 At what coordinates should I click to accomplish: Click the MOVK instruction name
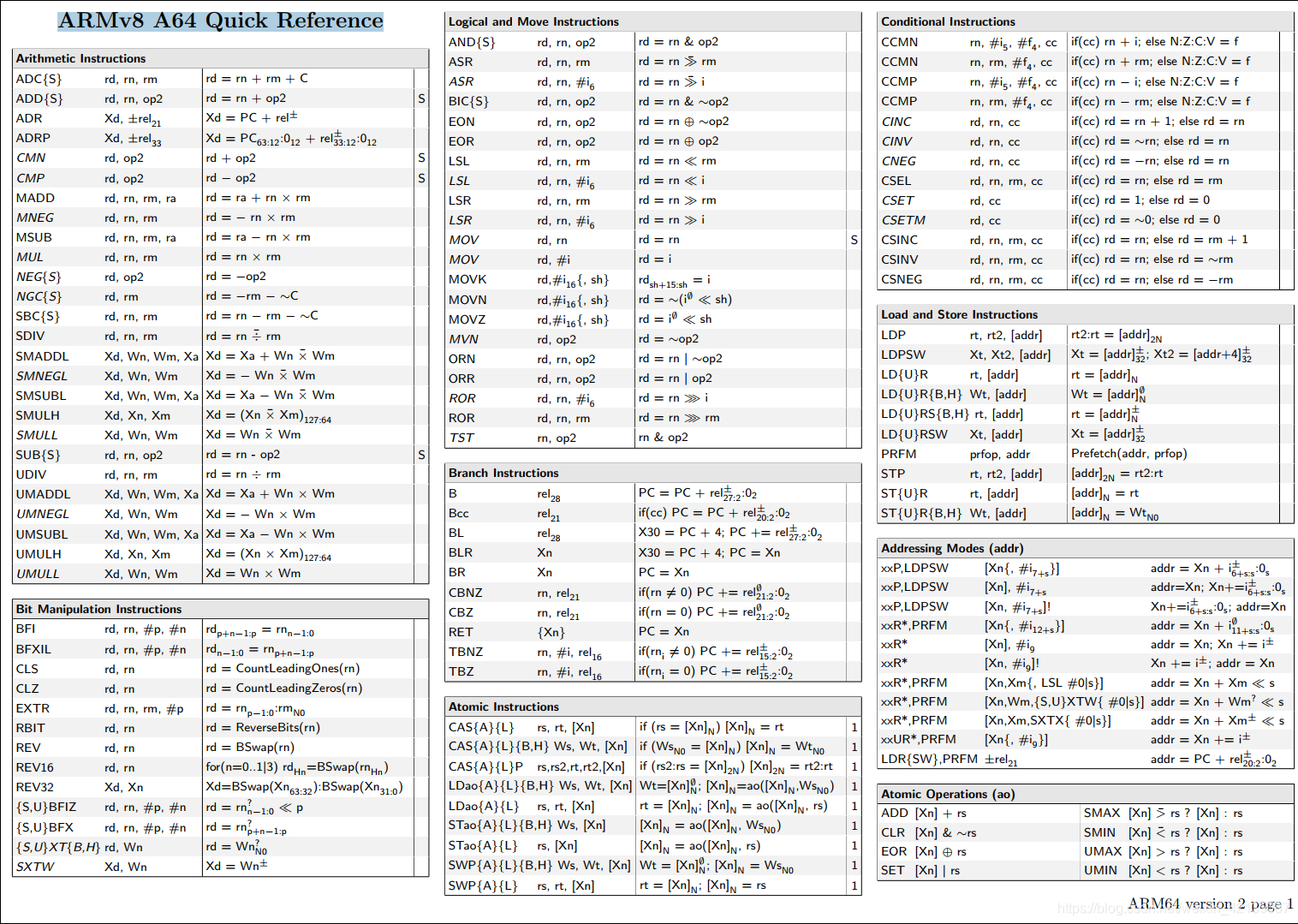[467, 279]
